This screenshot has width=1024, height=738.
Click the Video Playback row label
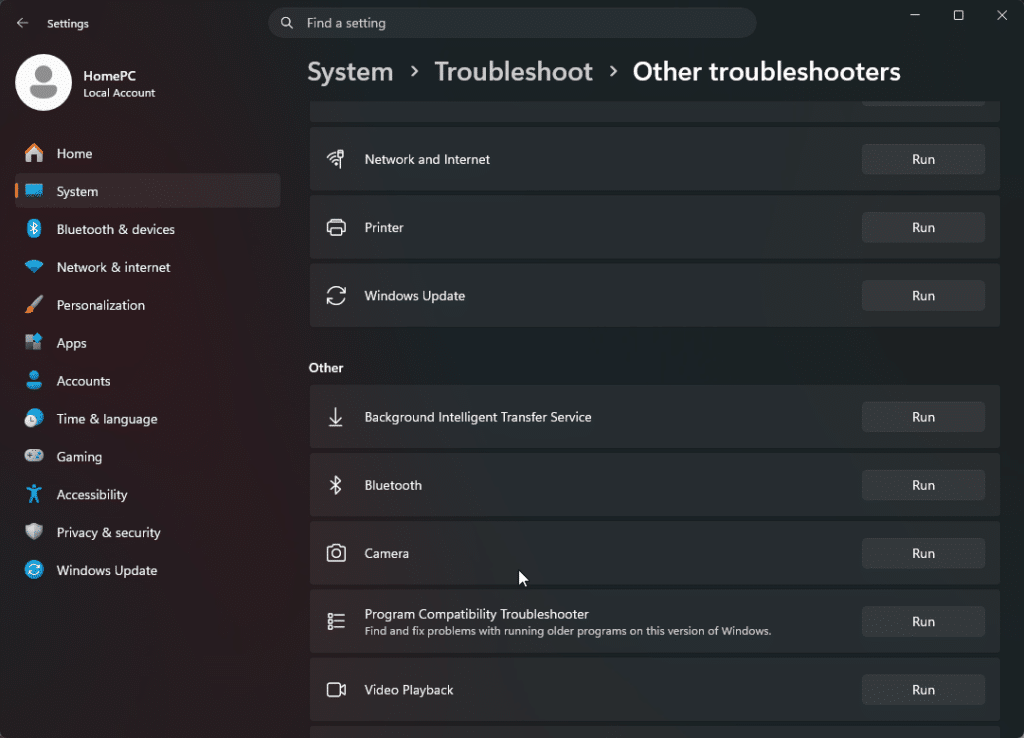pyautogui.click(x=409, y=690)
